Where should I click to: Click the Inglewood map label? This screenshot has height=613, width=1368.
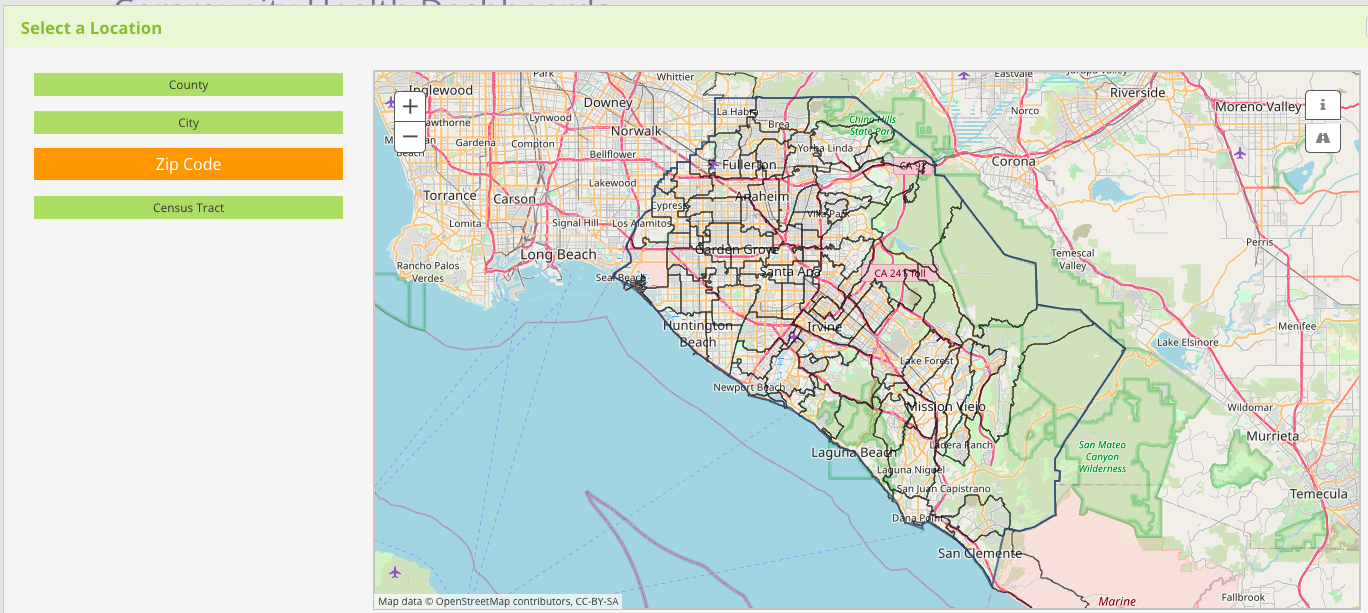440,90
